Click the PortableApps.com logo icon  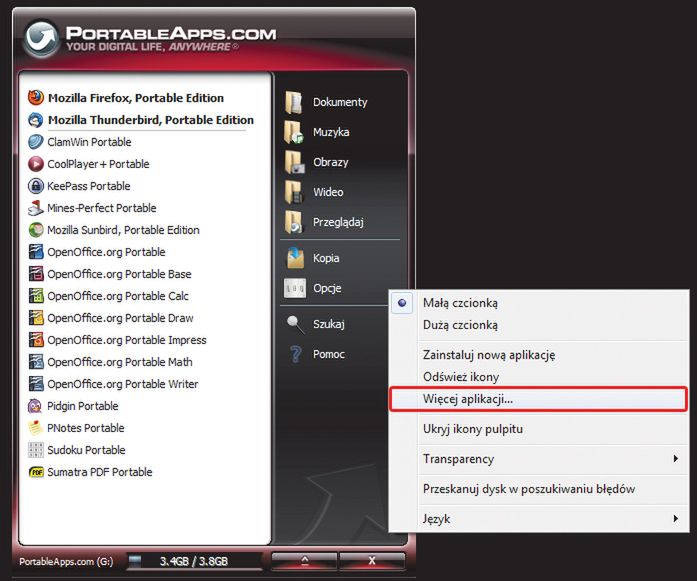41,38
